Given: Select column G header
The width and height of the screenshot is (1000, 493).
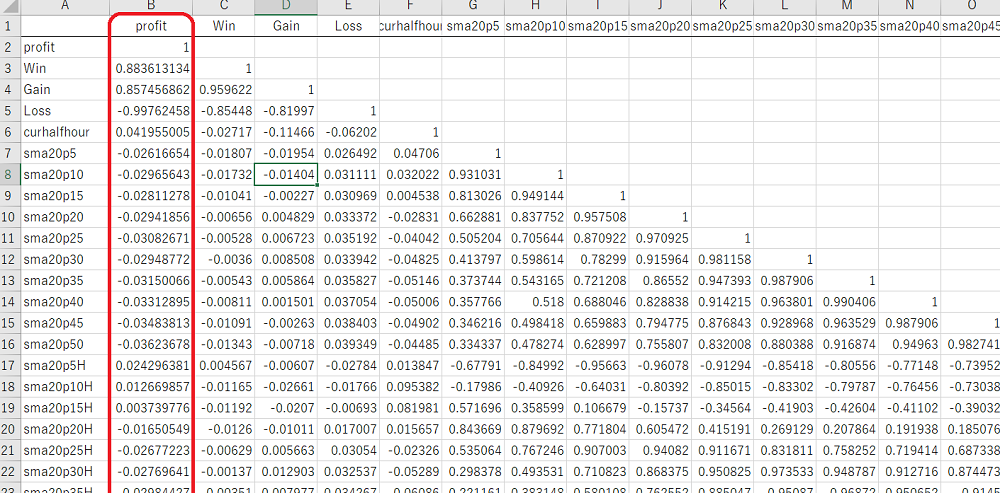Looking at the screenshot, I should coord(474,8).
